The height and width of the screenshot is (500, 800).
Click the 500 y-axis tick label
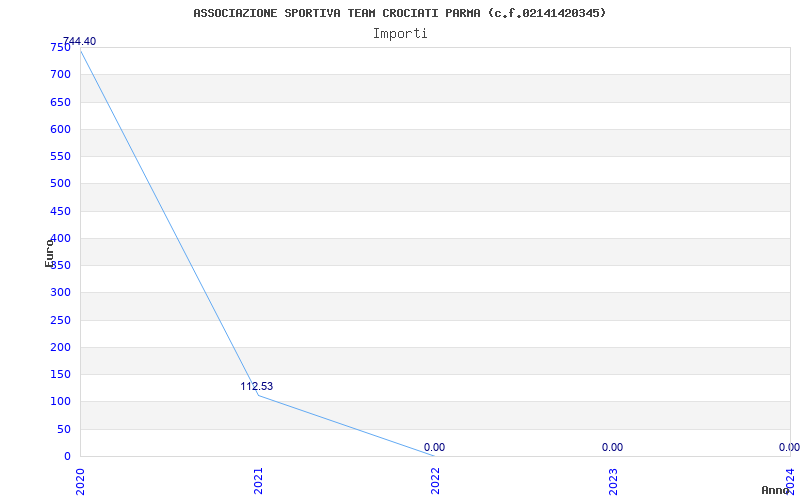click(x=60, y=184)
